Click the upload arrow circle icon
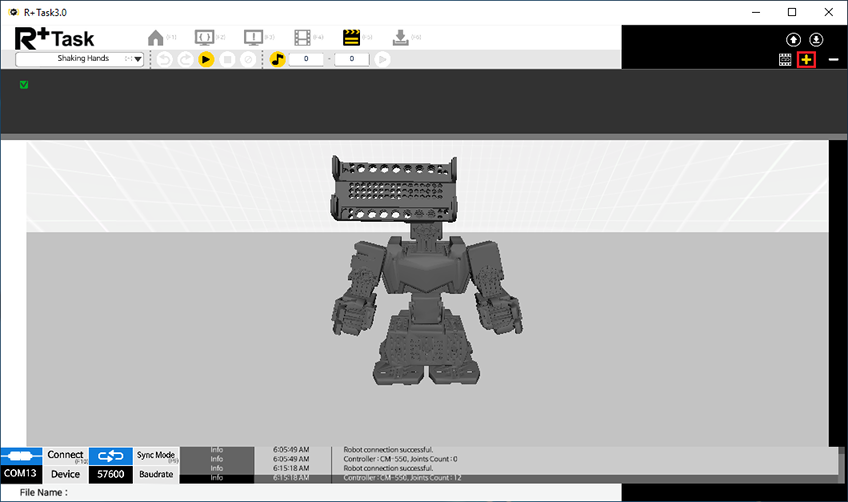The width and height of the screenshot is (848, 502). coord(794,40)
